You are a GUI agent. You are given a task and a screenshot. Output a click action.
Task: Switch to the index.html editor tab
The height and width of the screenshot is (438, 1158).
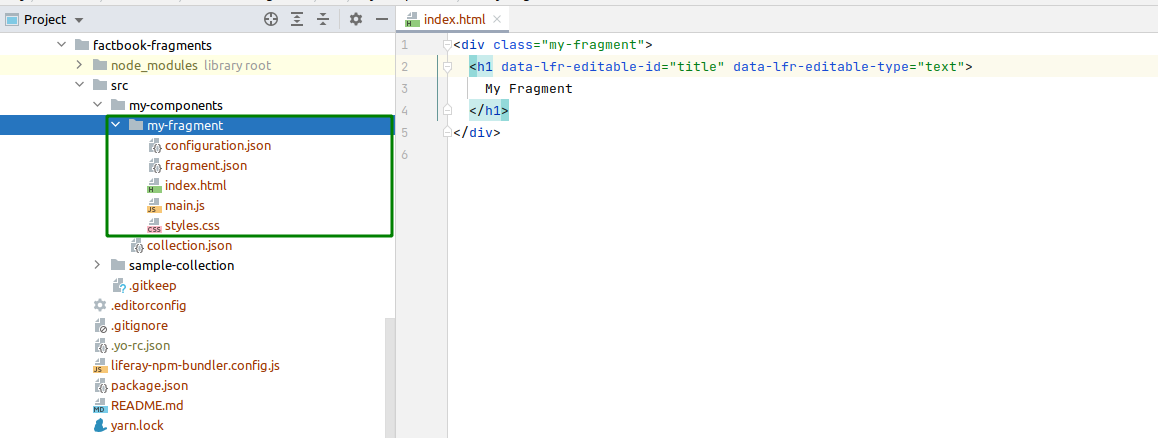point(453,19)
